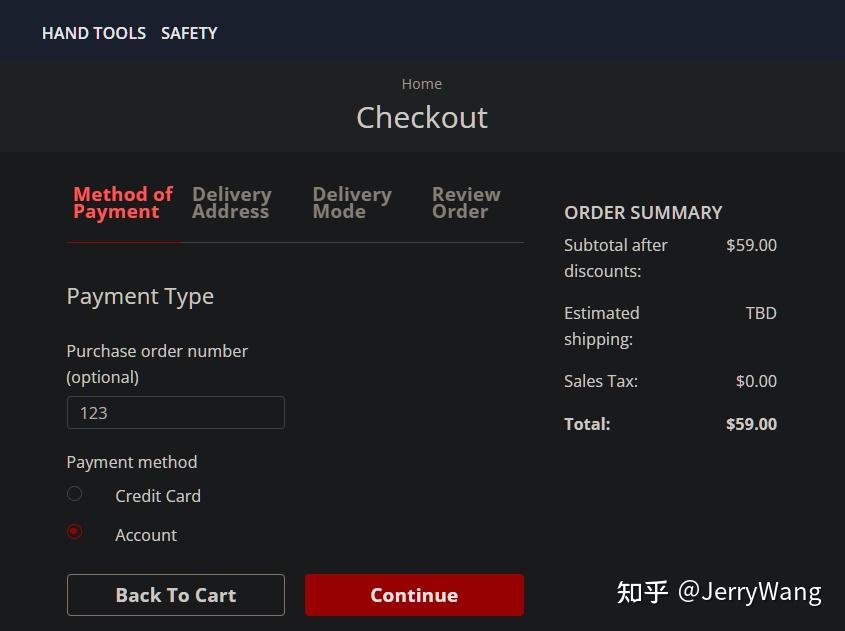Focus the Purchase order number field
The height and width of the screenshot is (631, 845).
coord(176,413)
